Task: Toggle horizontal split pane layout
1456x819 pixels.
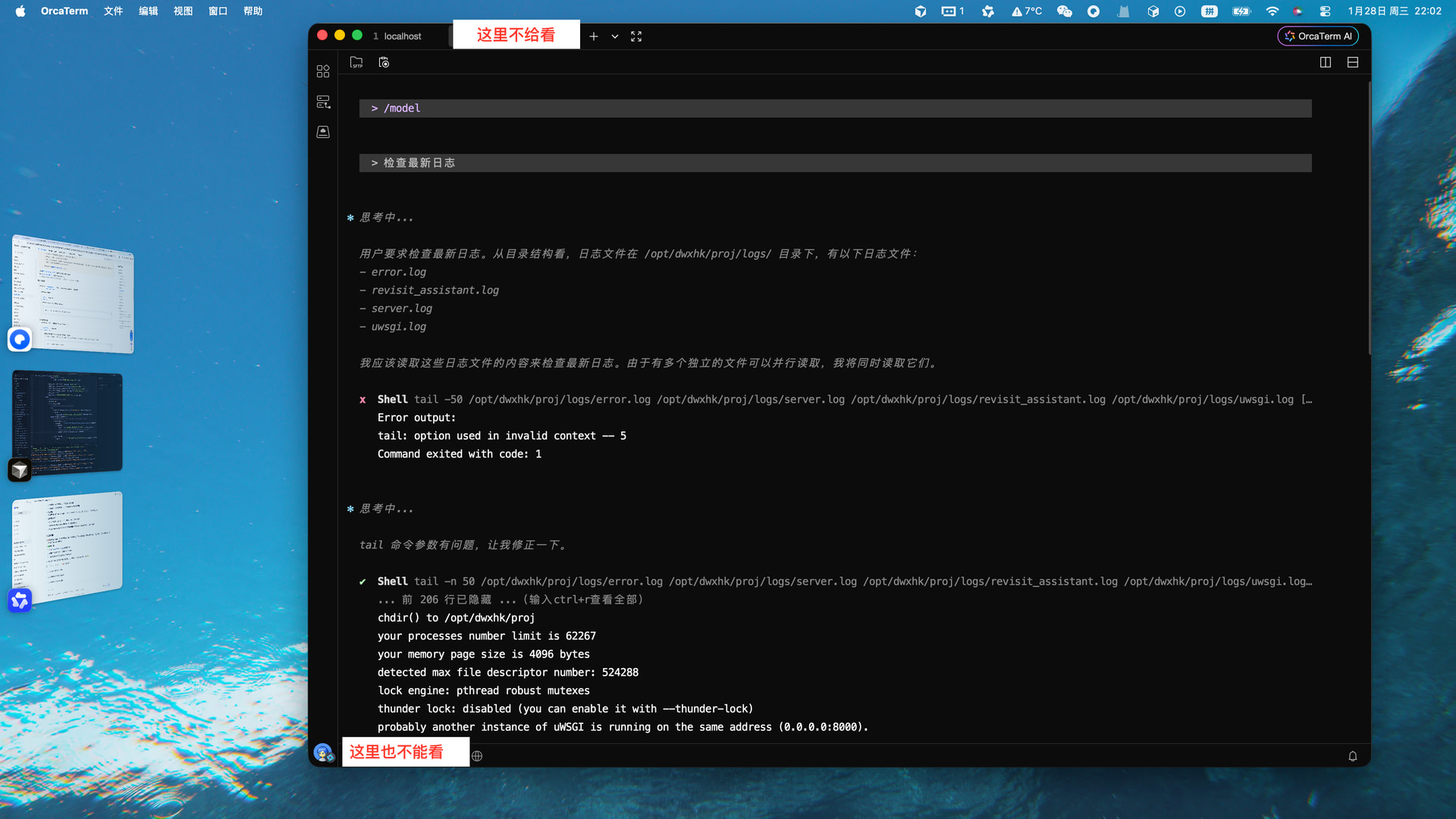Action: click(1353, 62)
